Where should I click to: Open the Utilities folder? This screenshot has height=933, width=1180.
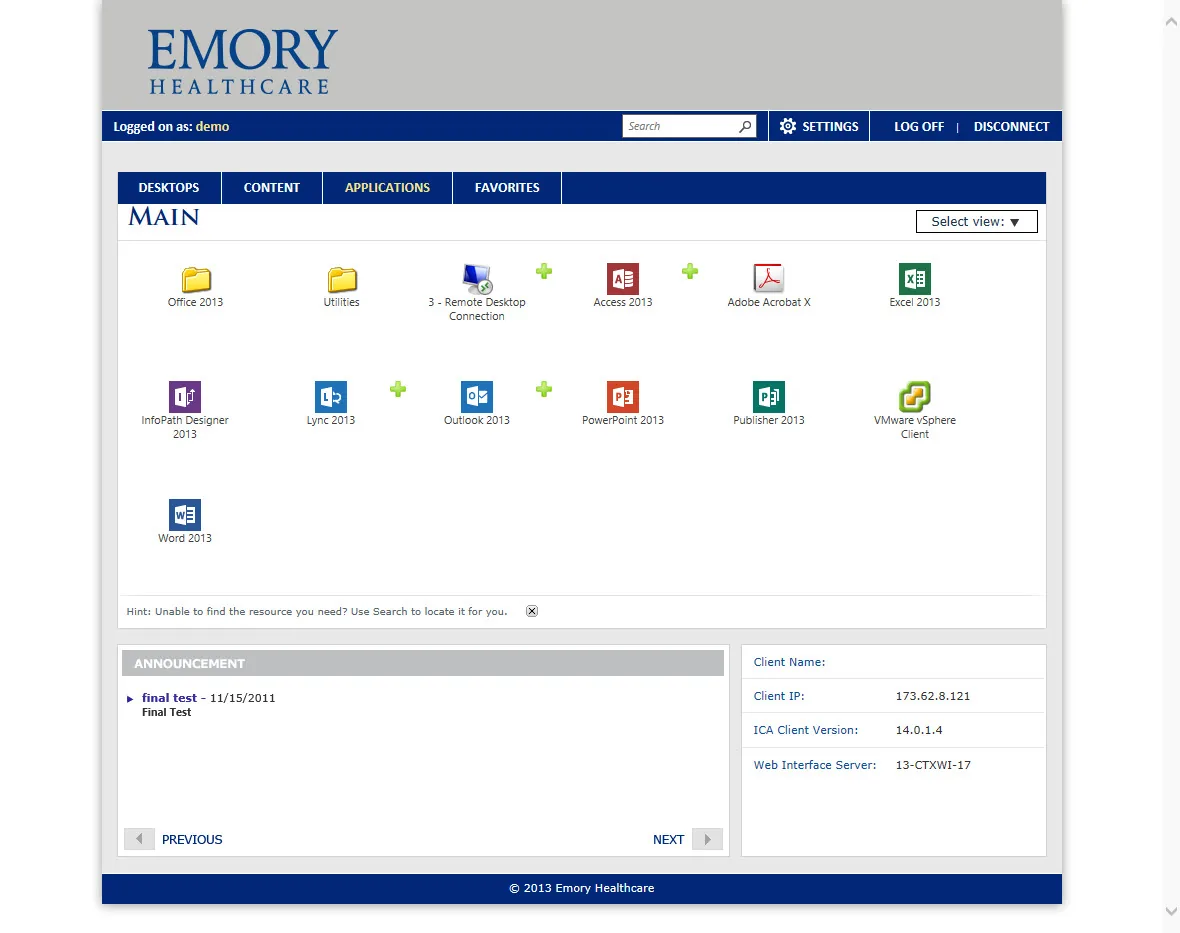pos(342,280)
